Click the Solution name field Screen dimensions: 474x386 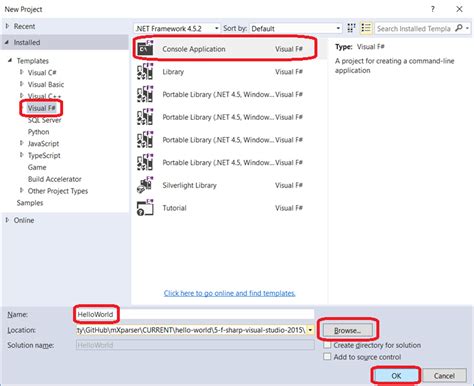[x=195, y=345]
